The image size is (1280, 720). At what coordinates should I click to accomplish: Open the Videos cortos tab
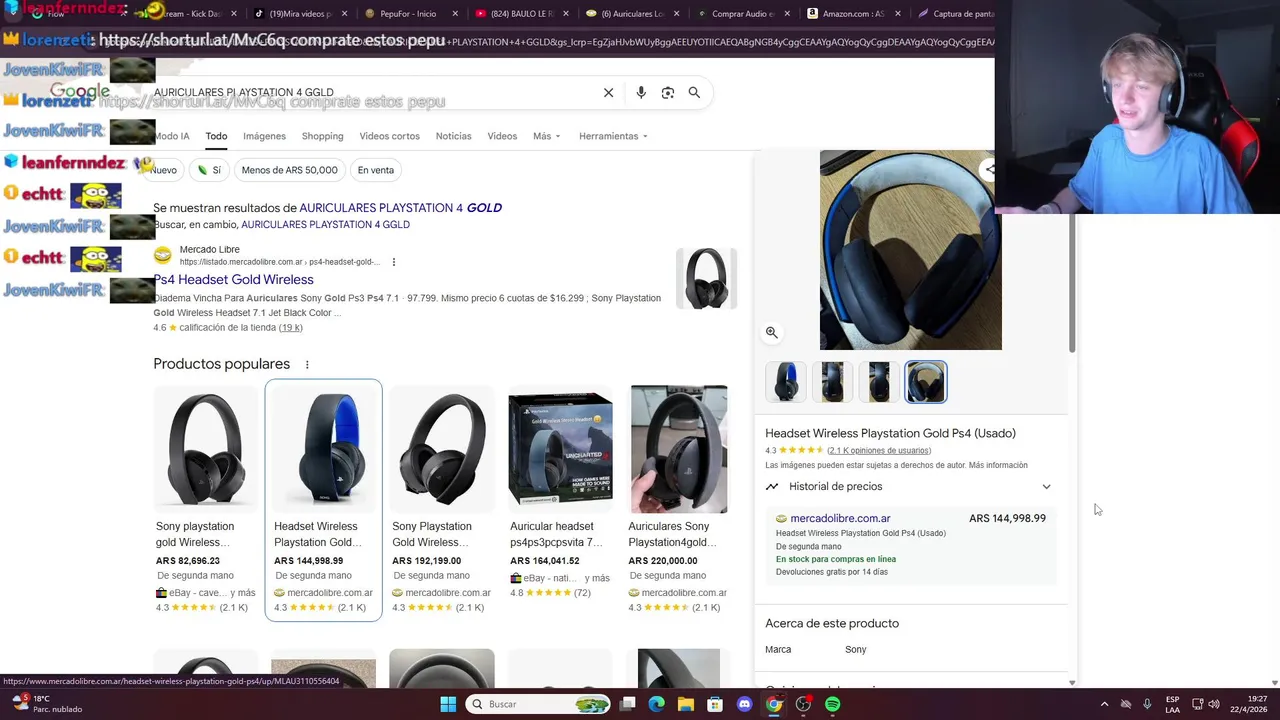[389, 136]
